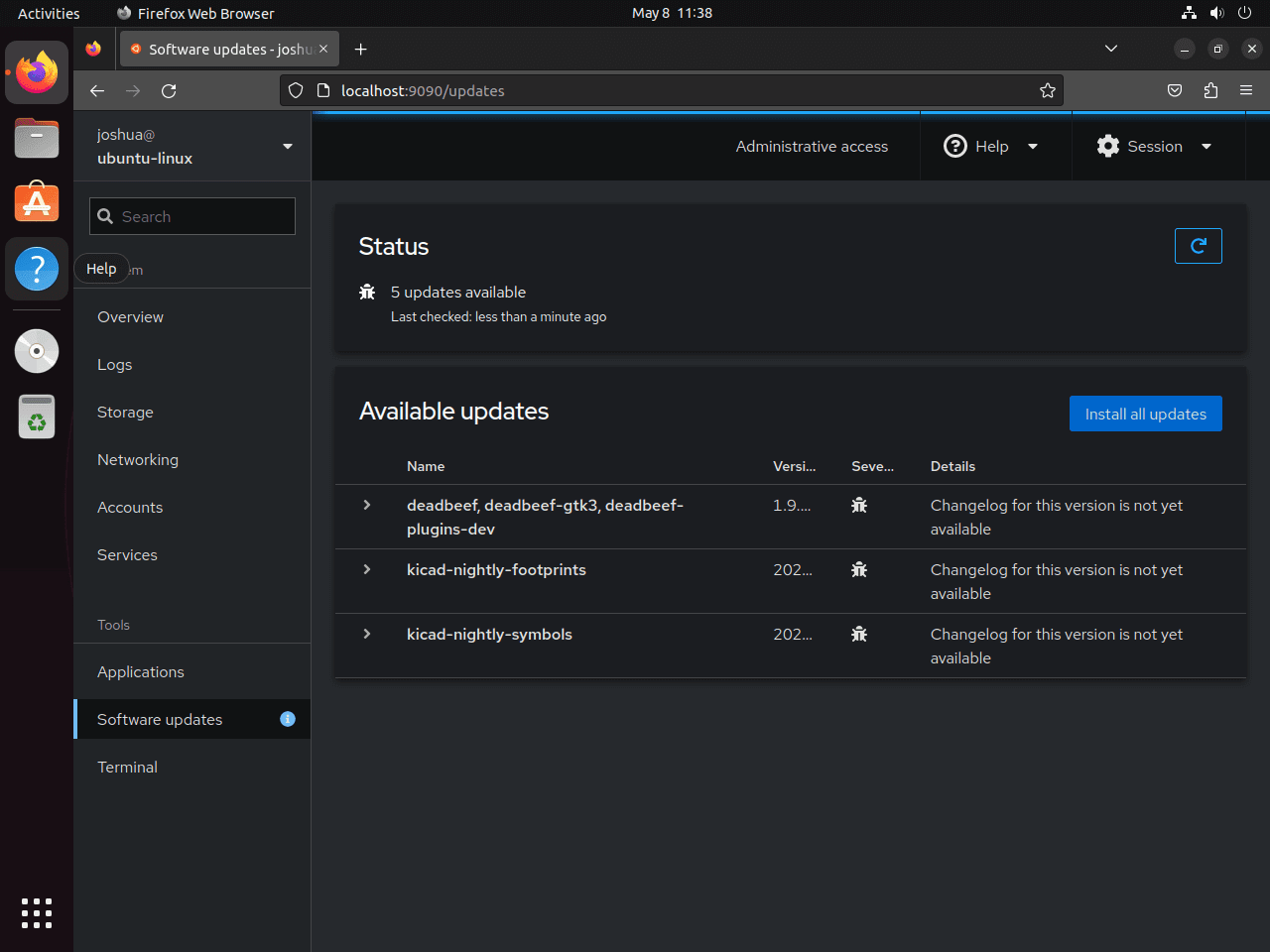Click the bug severity icon next to deadbeef
This screenshot has width=1270, height=952.
point(858,506)
